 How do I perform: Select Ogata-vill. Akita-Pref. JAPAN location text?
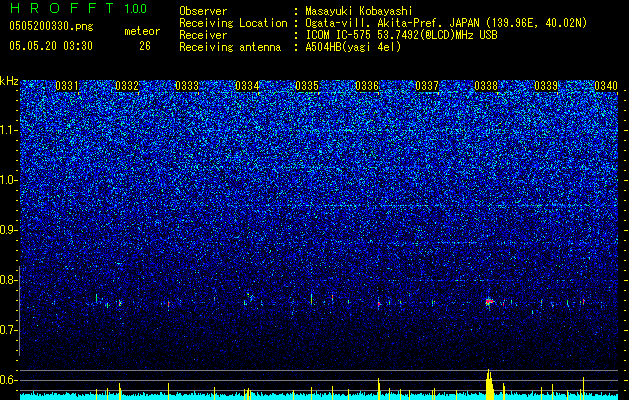coord(446,23)
